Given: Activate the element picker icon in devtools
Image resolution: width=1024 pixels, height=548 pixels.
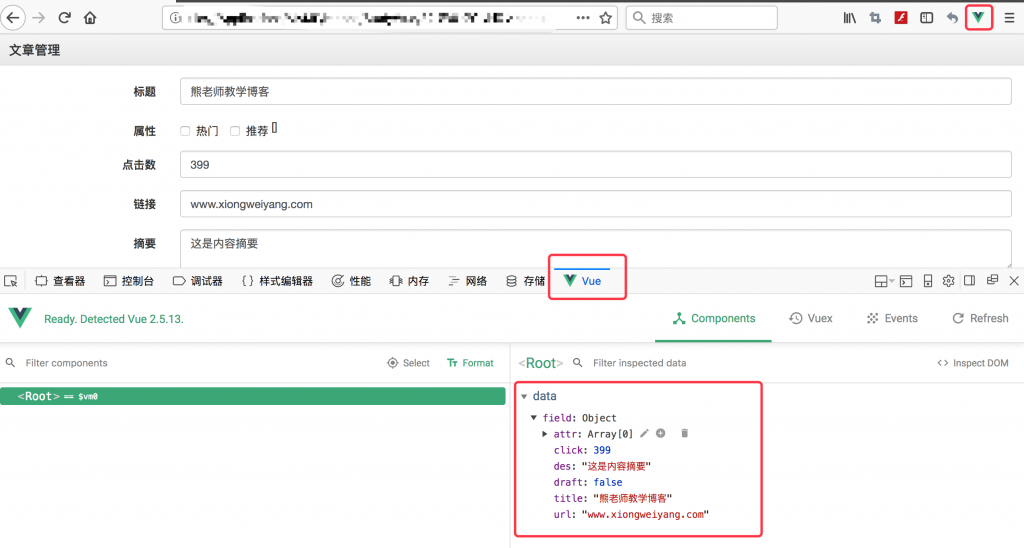Looking at the screenshot, I should click(11, 281).
